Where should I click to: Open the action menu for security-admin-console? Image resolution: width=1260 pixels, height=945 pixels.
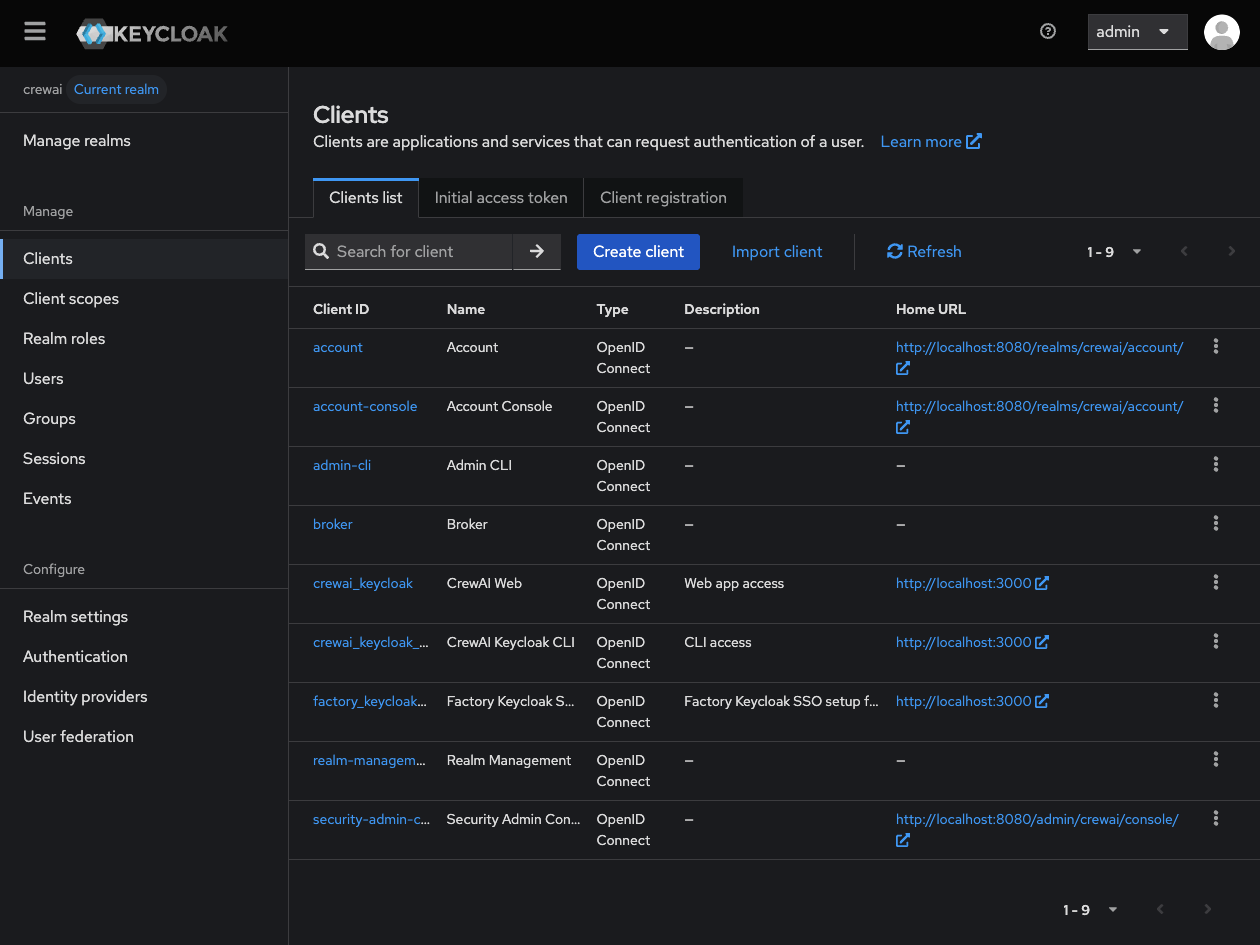pyautogui.click(x=1215, y=818)
